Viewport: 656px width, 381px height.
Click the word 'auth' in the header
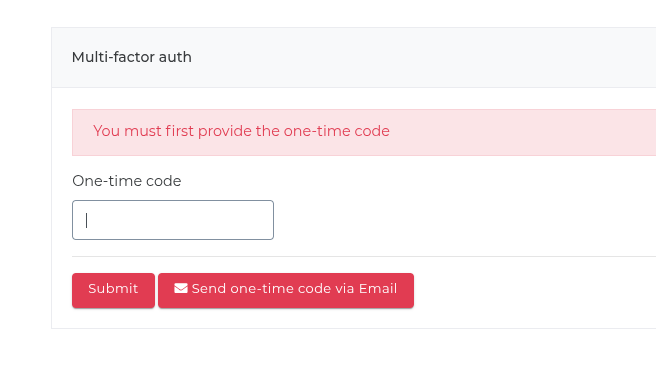pyautogui.click(x=175, y=57)
